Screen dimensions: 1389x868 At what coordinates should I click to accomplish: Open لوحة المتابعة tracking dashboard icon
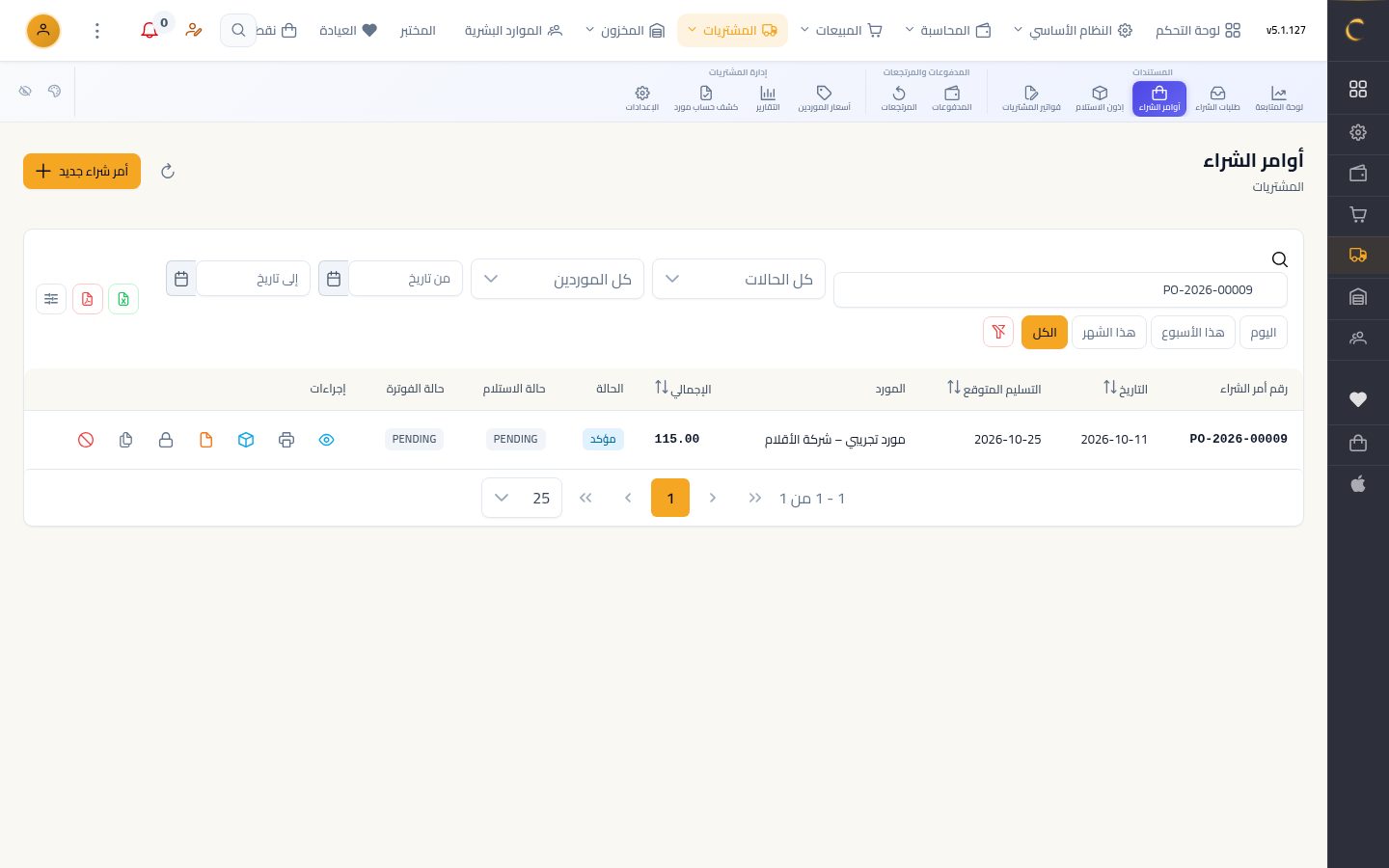click(1279, 98)
